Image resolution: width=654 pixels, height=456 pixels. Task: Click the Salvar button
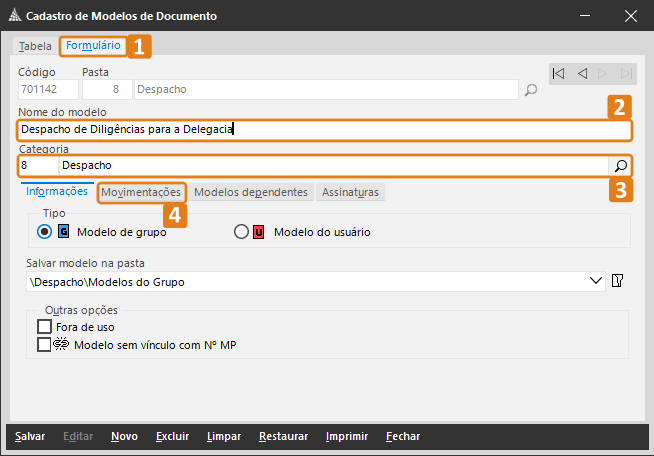(x=30, y=436)
